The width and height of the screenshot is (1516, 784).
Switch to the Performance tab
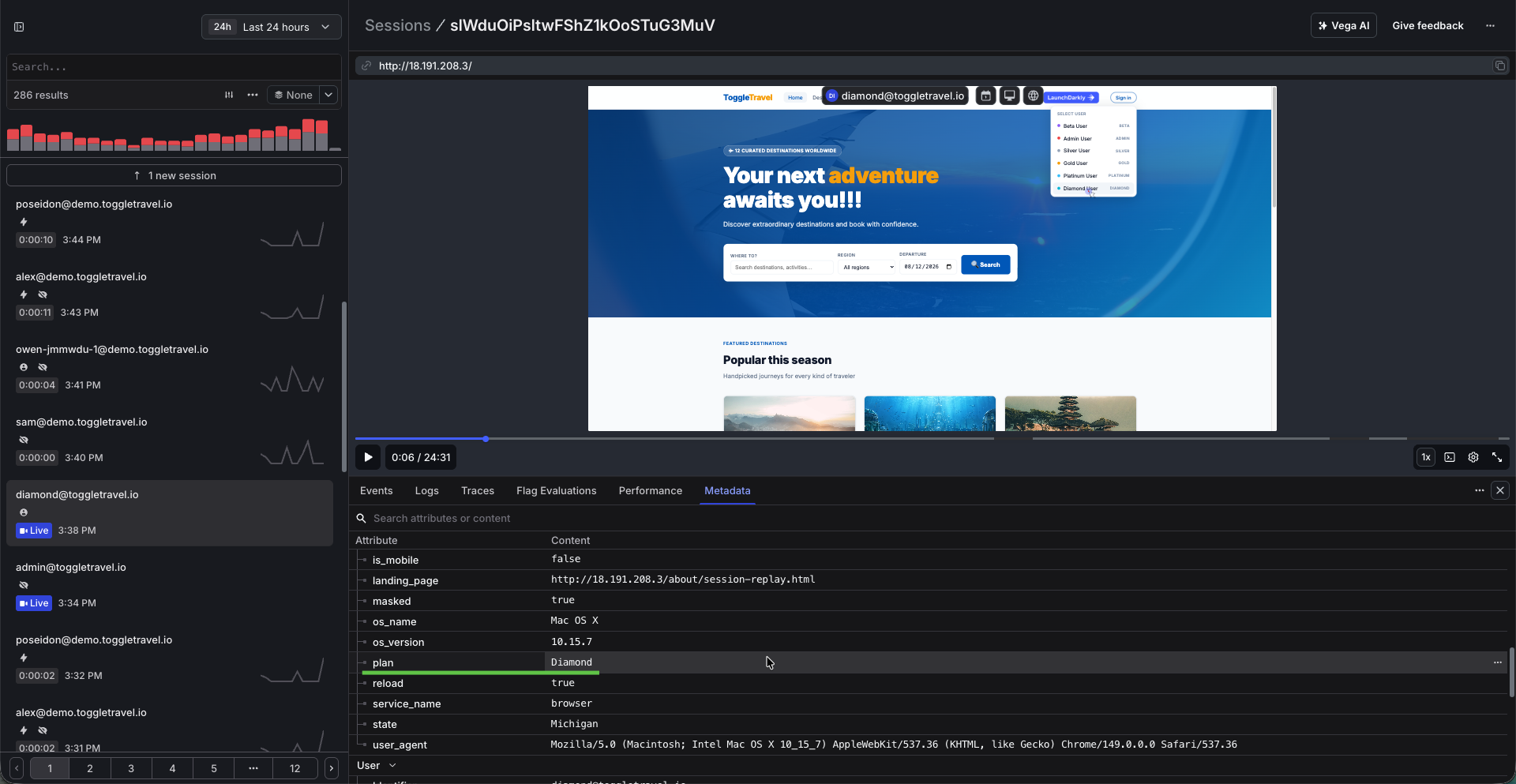tap(651, 490)
